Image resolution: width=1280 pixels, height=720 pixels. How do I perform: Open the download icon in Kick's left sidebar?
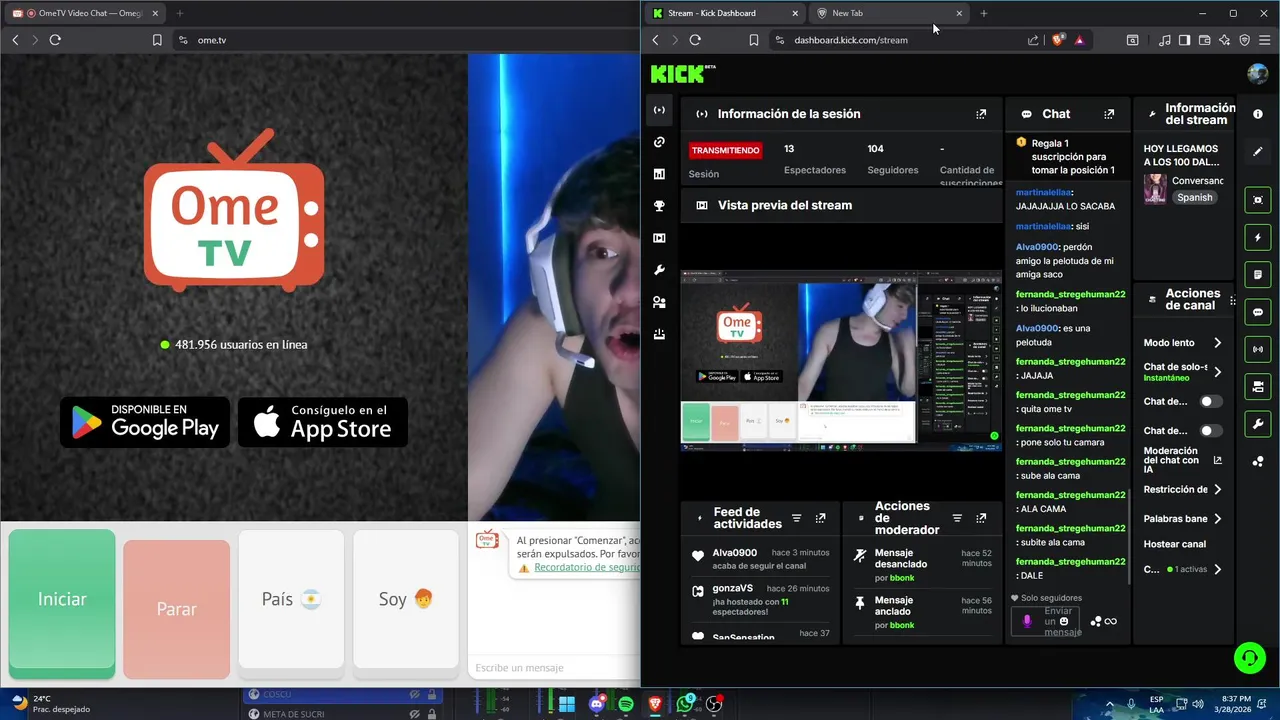pos(659,334)
